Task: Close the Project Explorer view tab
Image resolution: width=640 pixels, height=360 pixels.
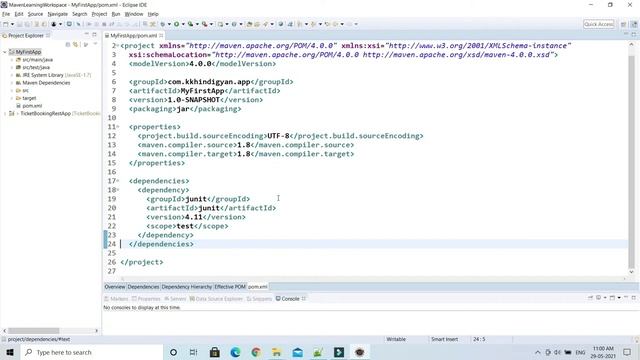Action: coord(48,36)
